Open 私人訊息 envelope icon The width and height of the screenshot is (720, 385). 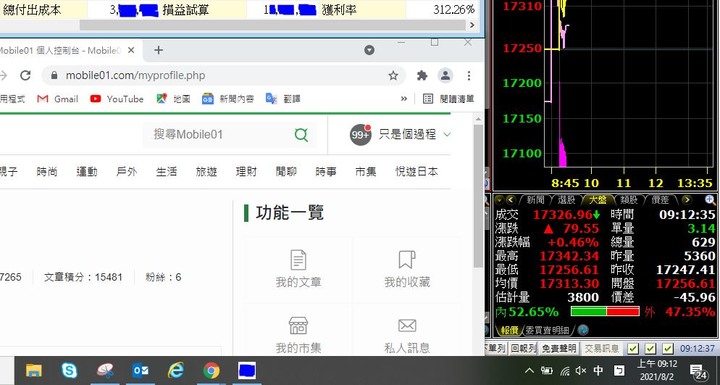407,326
